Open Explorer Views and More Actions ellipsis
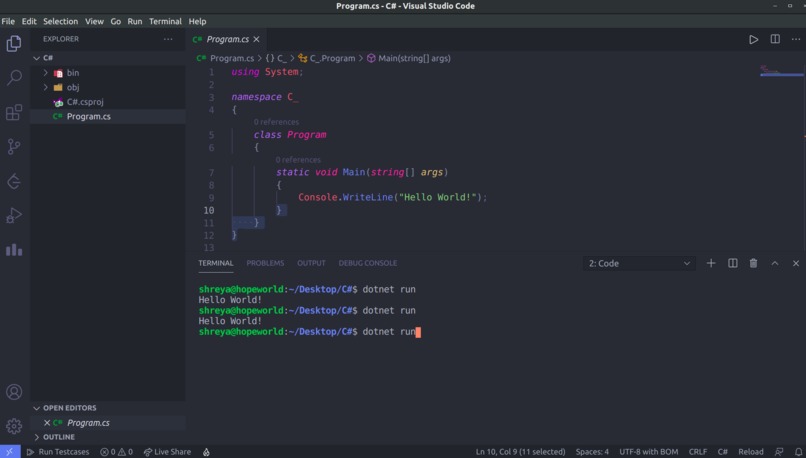This screenshot has height=458, width=806. (x=168, y=39)
